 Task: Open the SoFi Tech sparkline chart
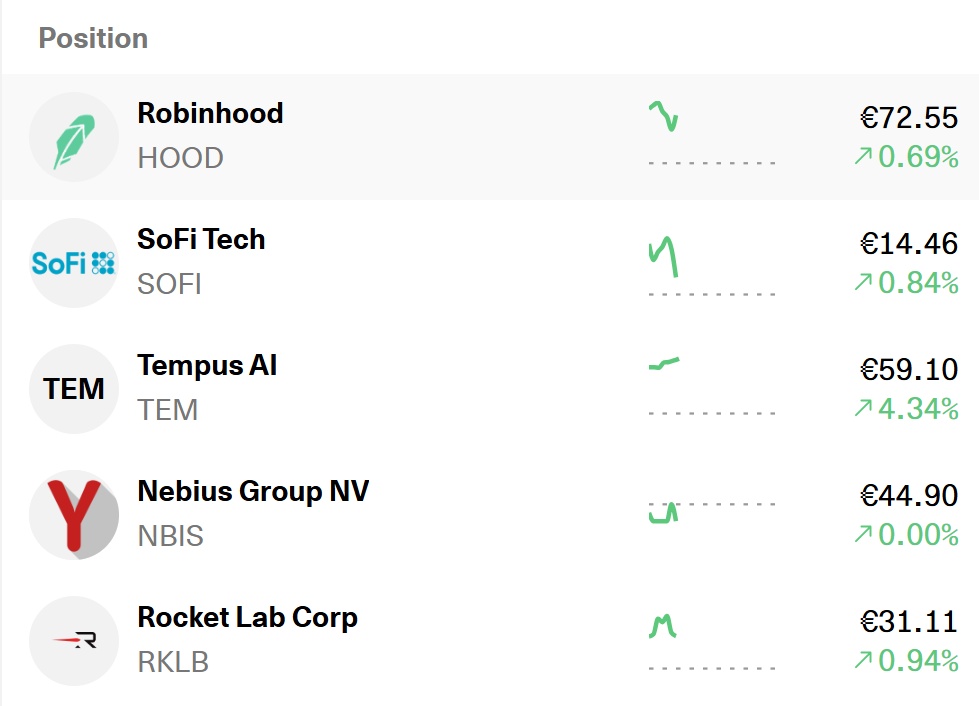point(712,265)
